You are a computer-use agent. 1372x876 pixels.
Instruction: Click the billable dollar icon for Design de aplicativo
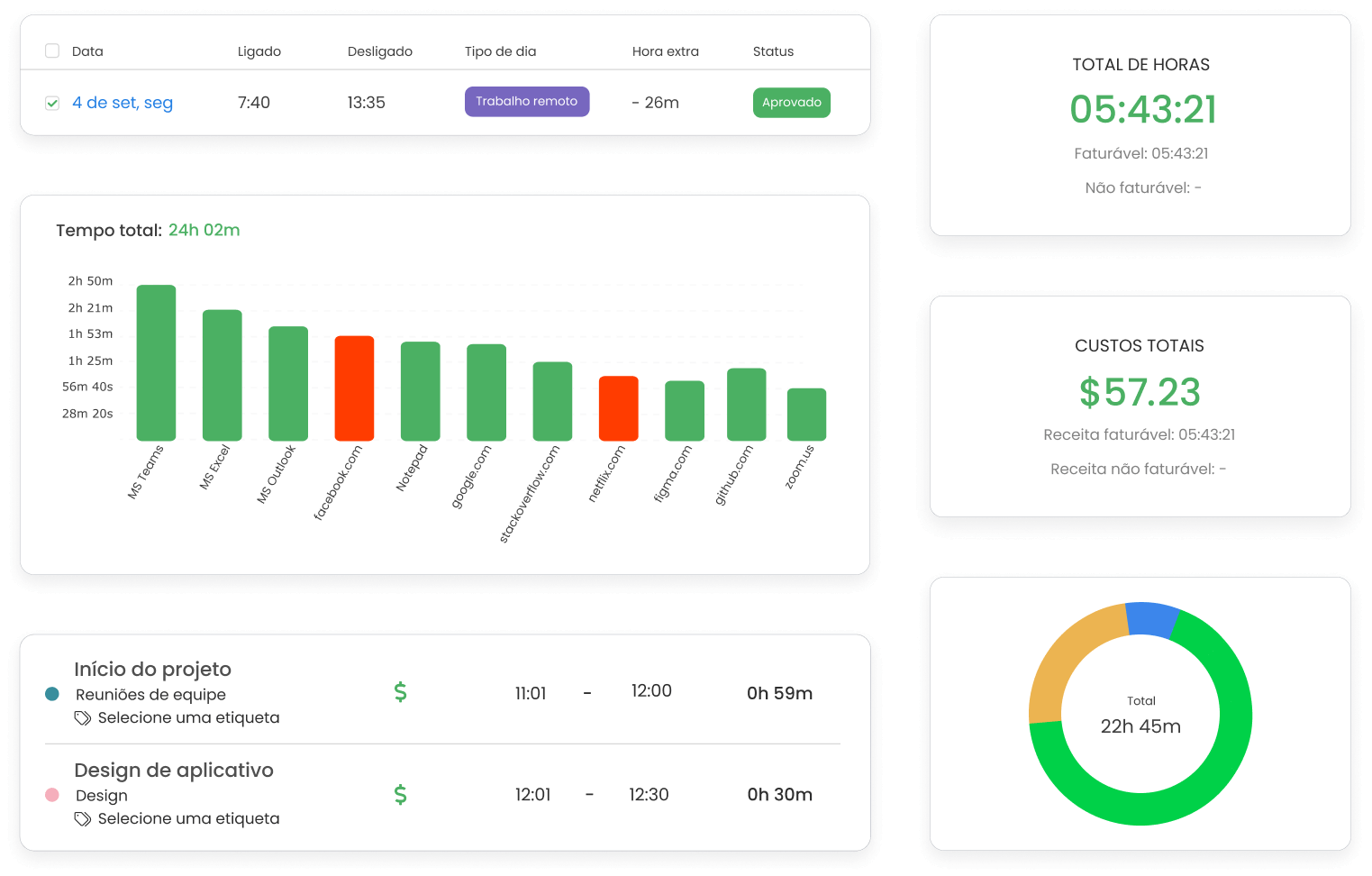coord(400,794)
